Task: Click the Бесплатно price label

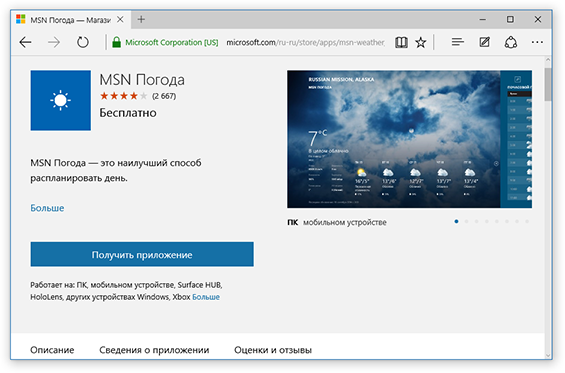Action: (x=128, y=113)
